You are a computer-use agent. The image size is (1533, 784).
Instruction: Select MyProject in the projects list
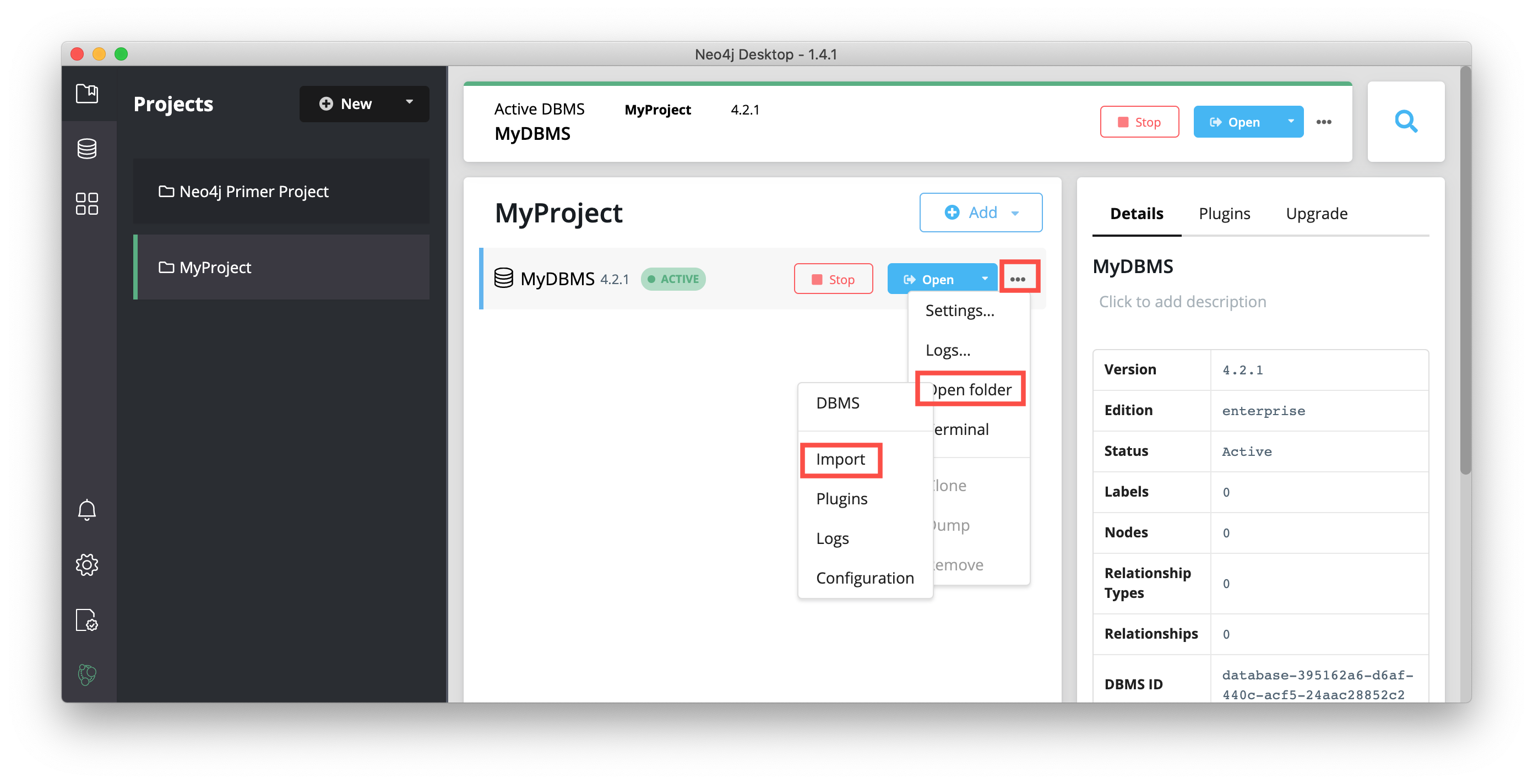tap(281, 267)
